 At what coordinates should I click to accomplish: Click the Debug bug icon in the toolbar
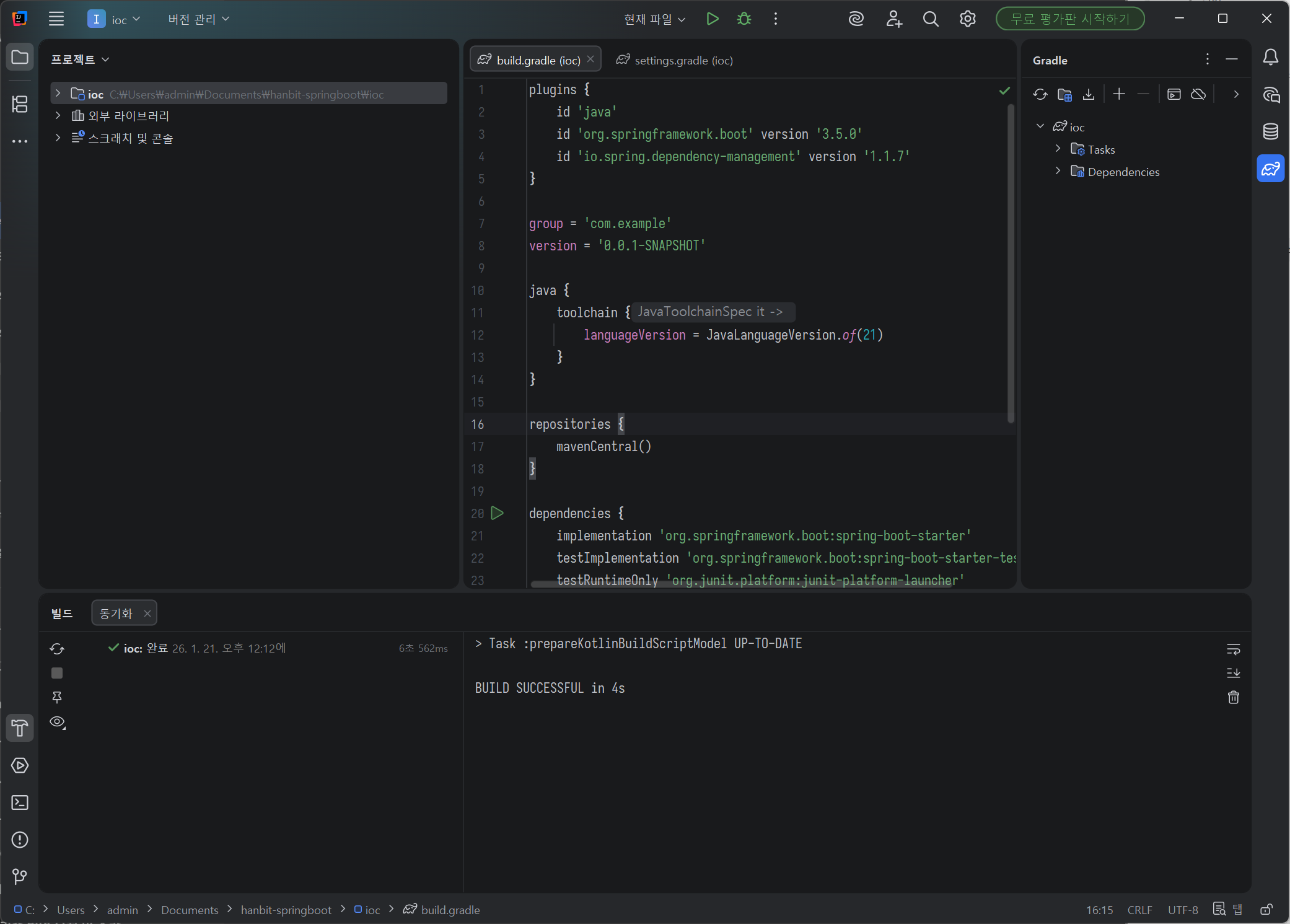pyautogui.click(x=744, y=19)
